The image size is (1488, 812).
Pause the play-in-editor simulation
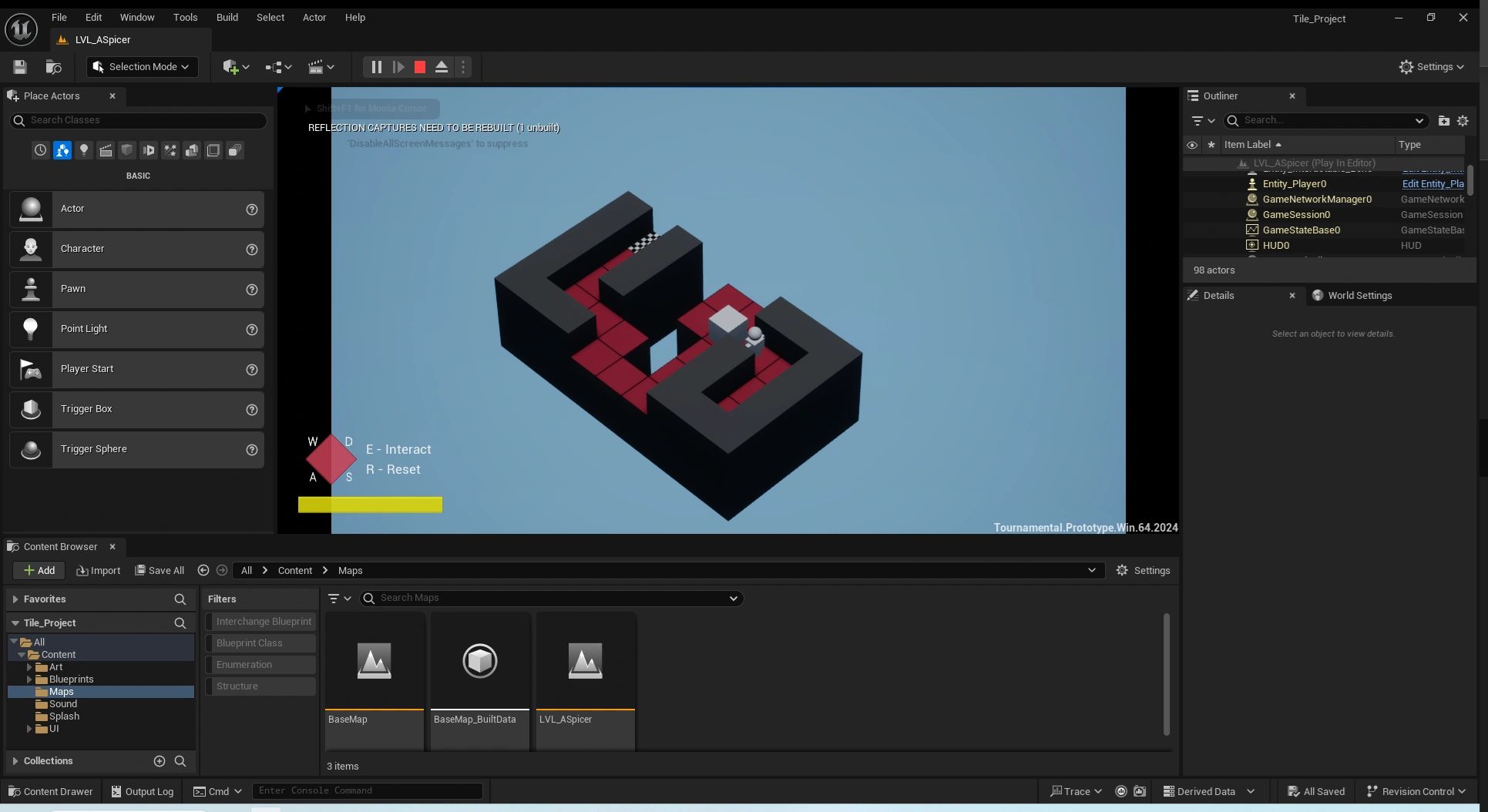click(376, 67)
